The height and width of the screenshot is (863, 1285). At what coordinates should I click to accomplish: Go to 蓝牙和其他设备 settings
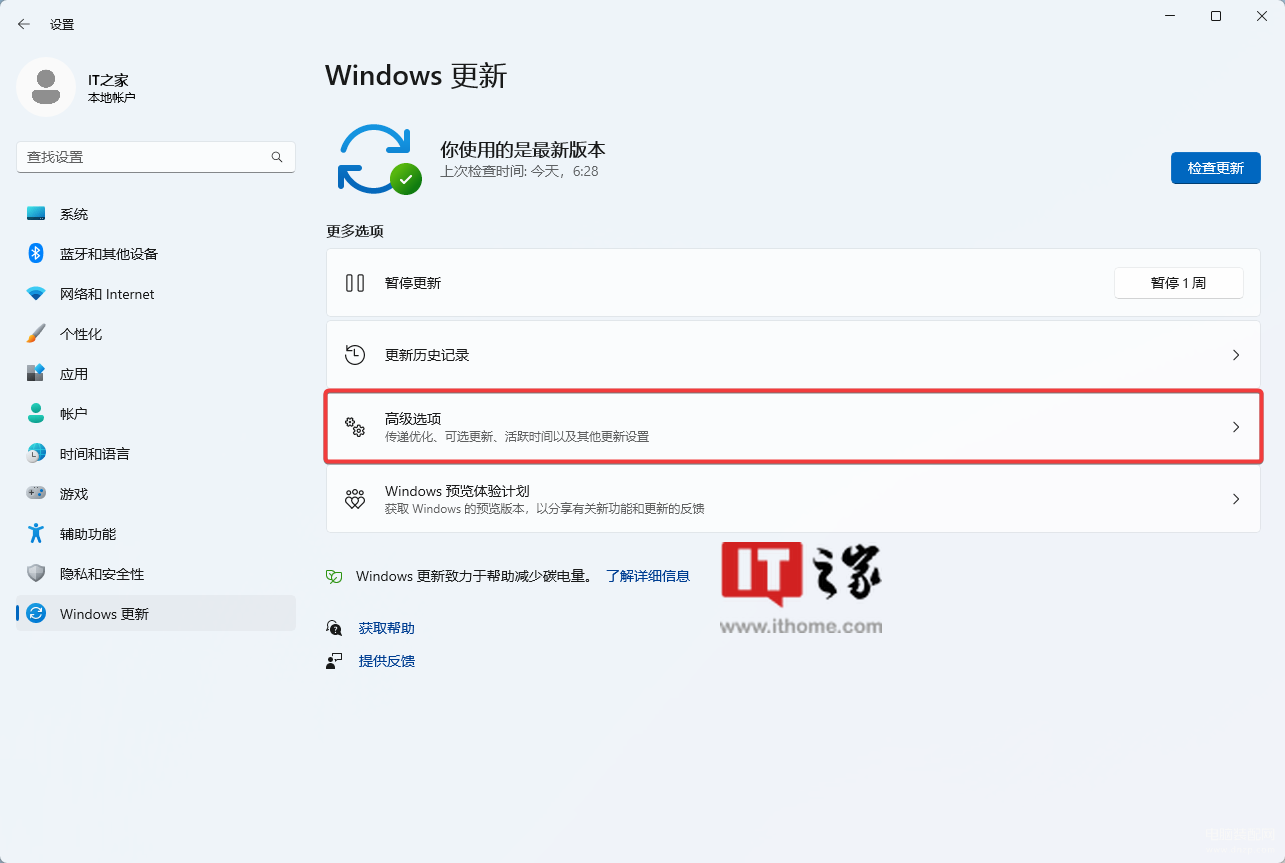(156, 254)
